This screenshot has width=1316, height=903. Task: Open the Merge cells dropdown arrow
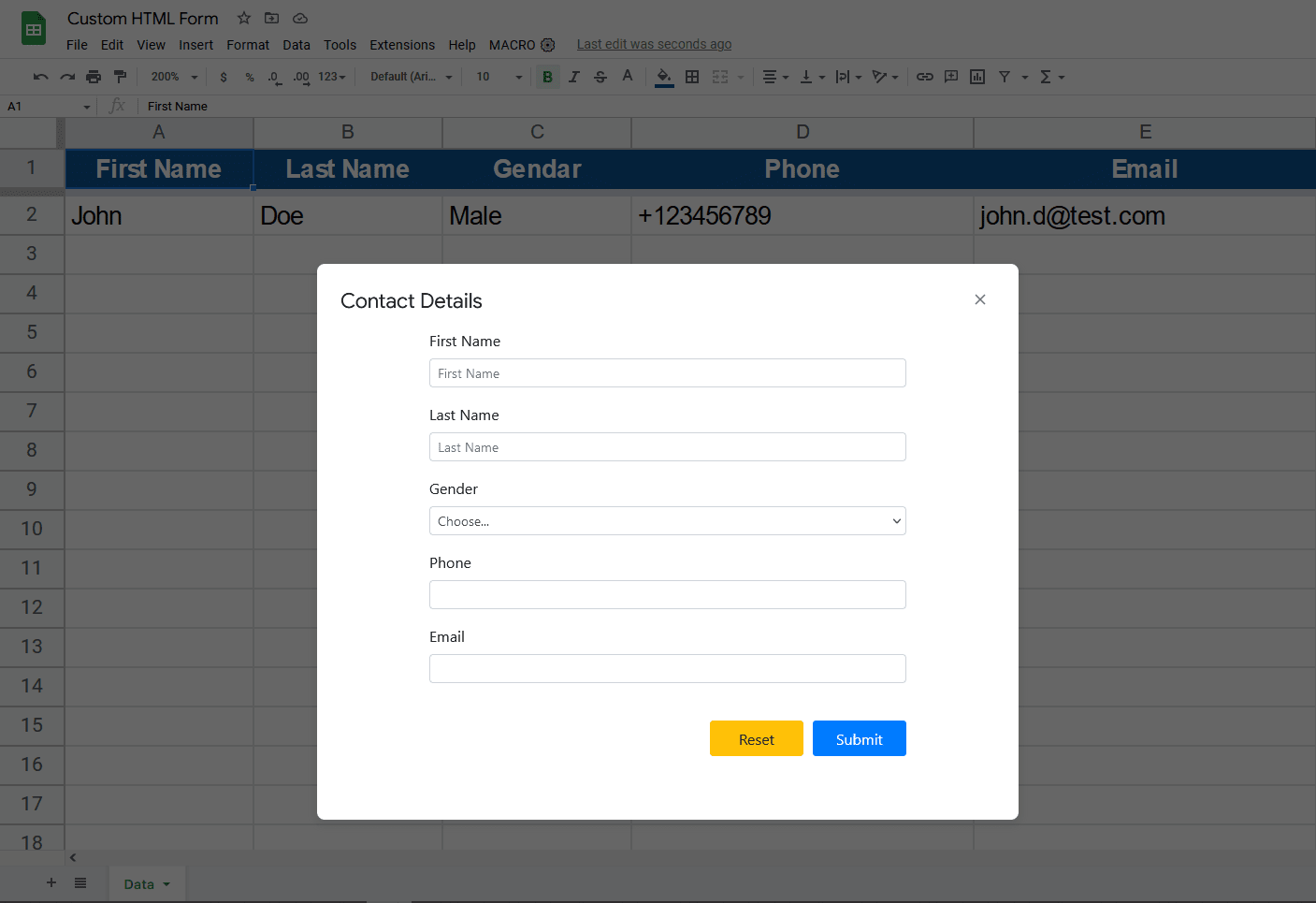click(x=741, y=77)
